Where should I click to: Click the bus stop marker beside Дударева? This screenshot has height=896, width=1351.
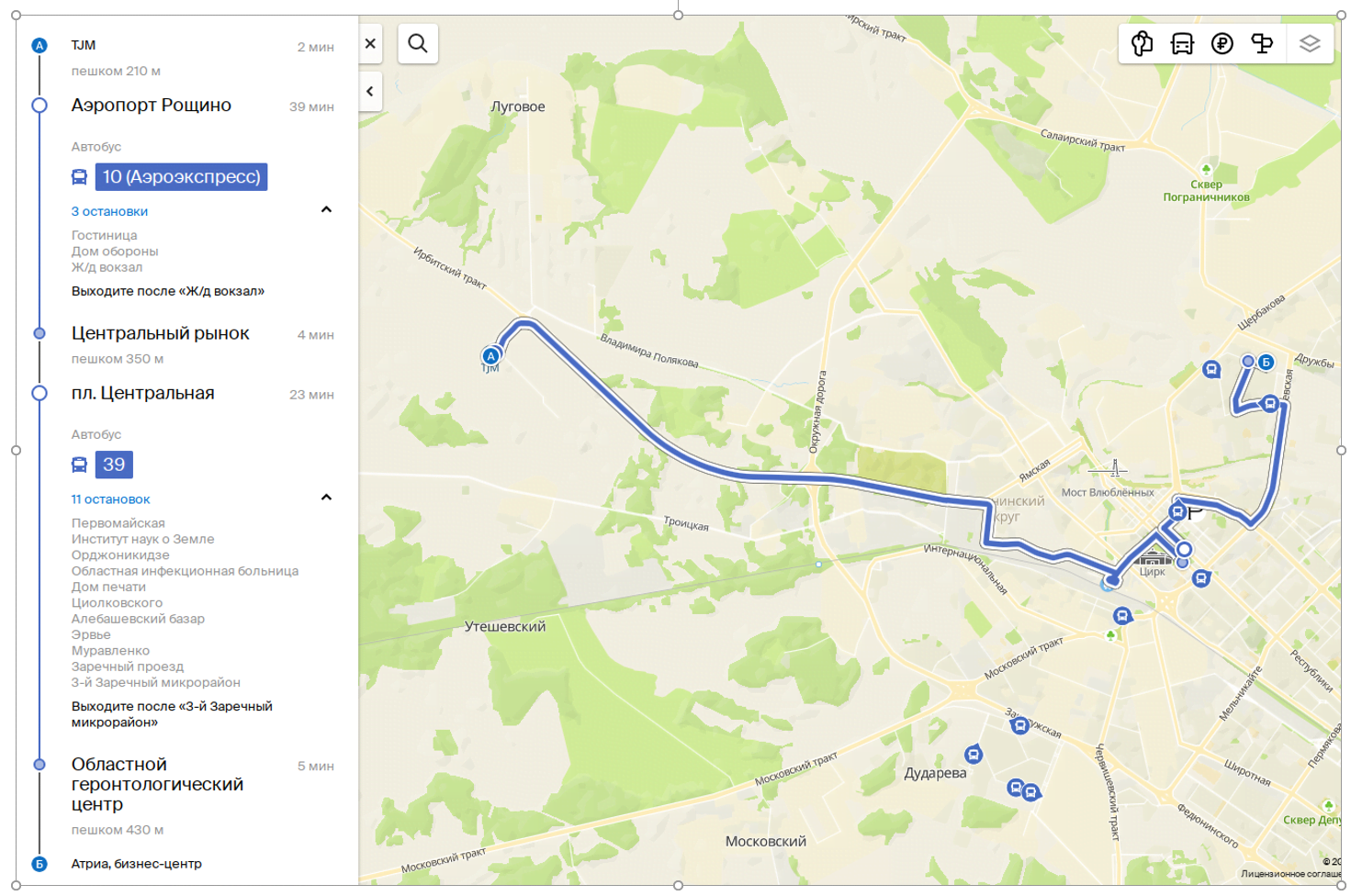point(973,755)
